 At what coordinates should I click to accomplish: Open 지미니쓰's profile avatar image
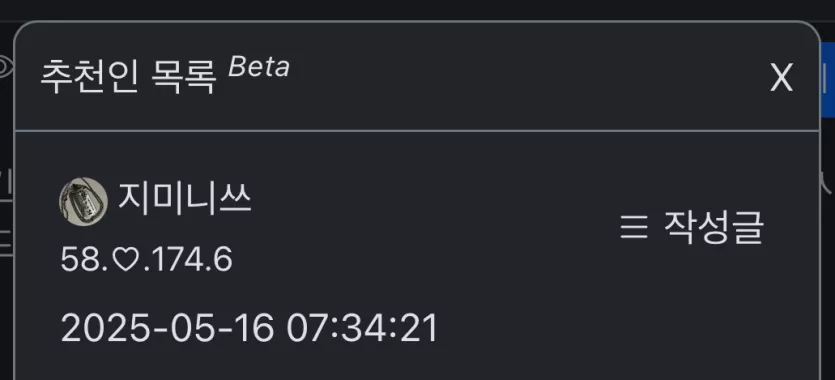pos(83,202)
